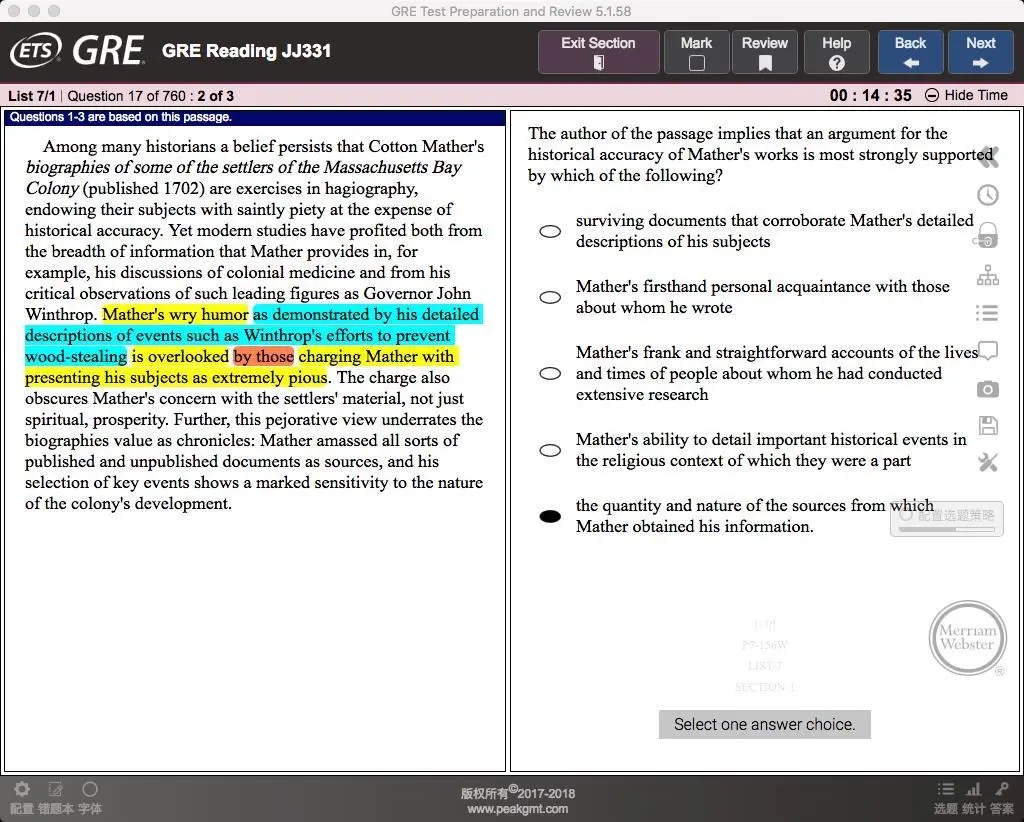
Task: Click the orange highlighted 'by those' text
Action: coord(263,356)
